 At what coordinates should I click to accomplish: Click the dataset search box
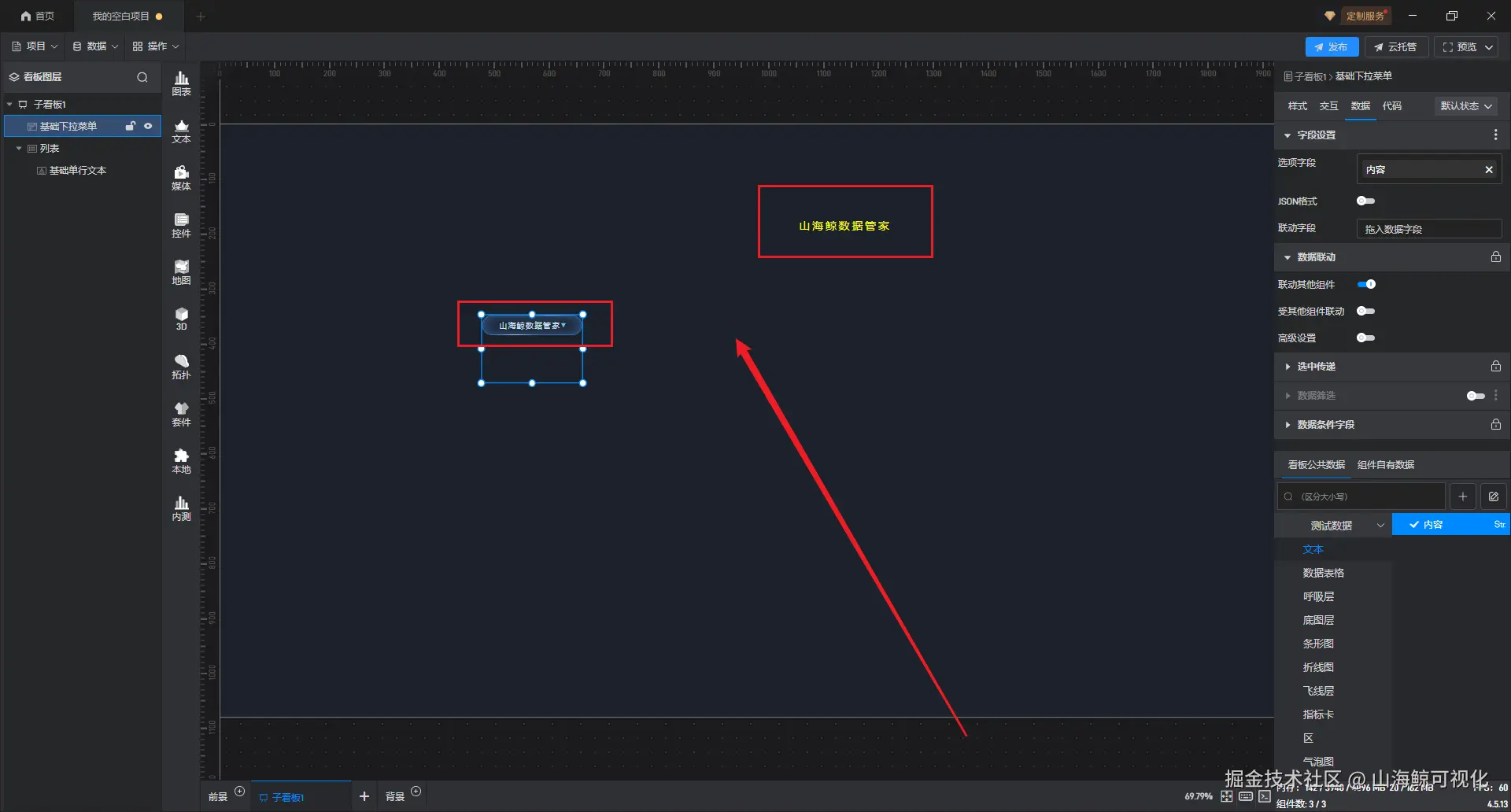coord(1361,496)
